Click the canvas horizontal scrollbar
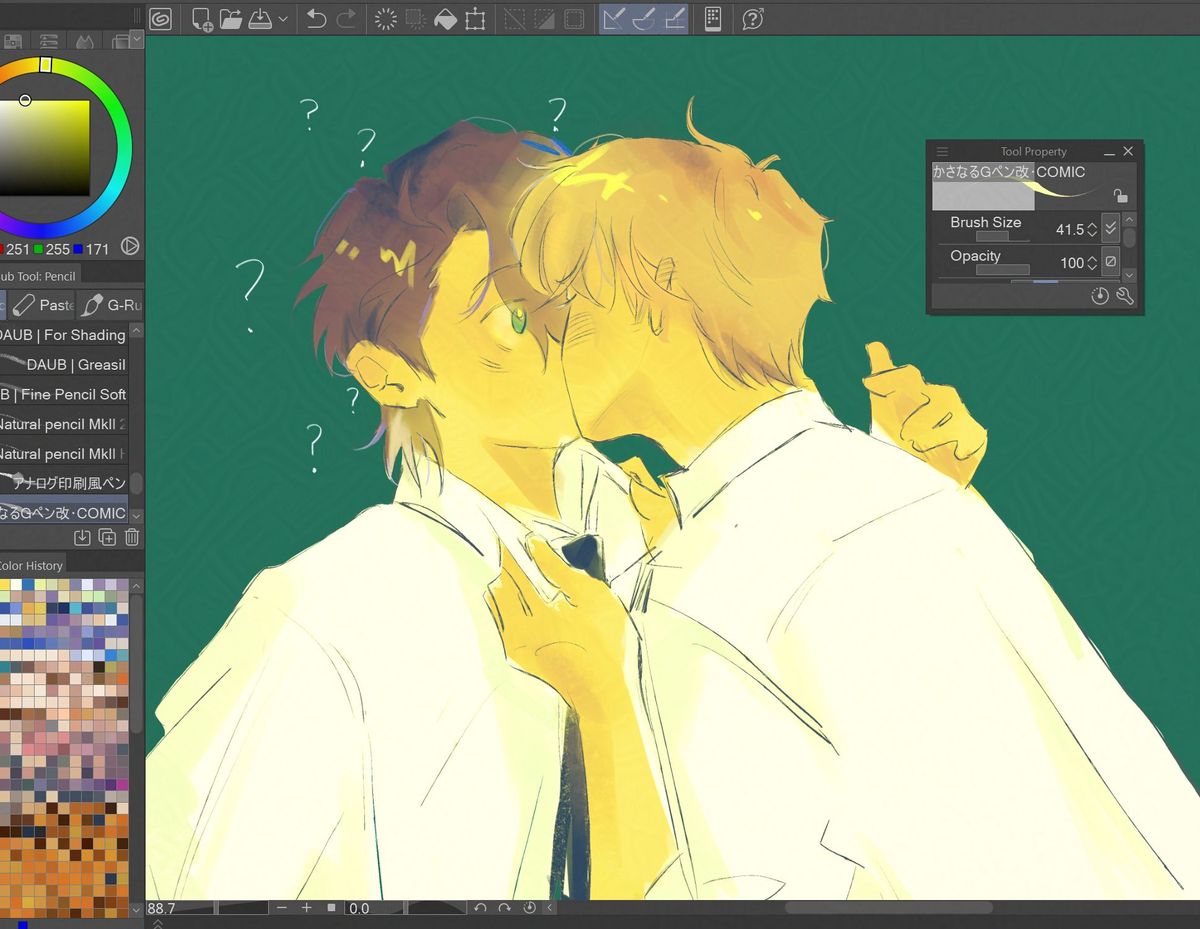Viewport: 1200px width, 929px height. point(888,908)
